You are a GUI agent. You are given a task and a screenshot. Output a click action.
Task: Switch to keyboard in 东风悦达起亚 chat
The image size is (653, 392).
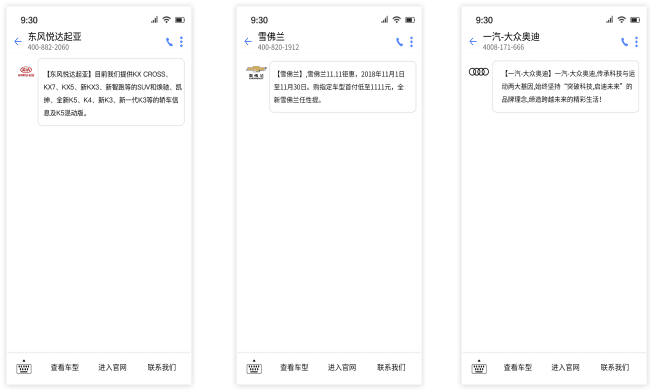(24, 367)
